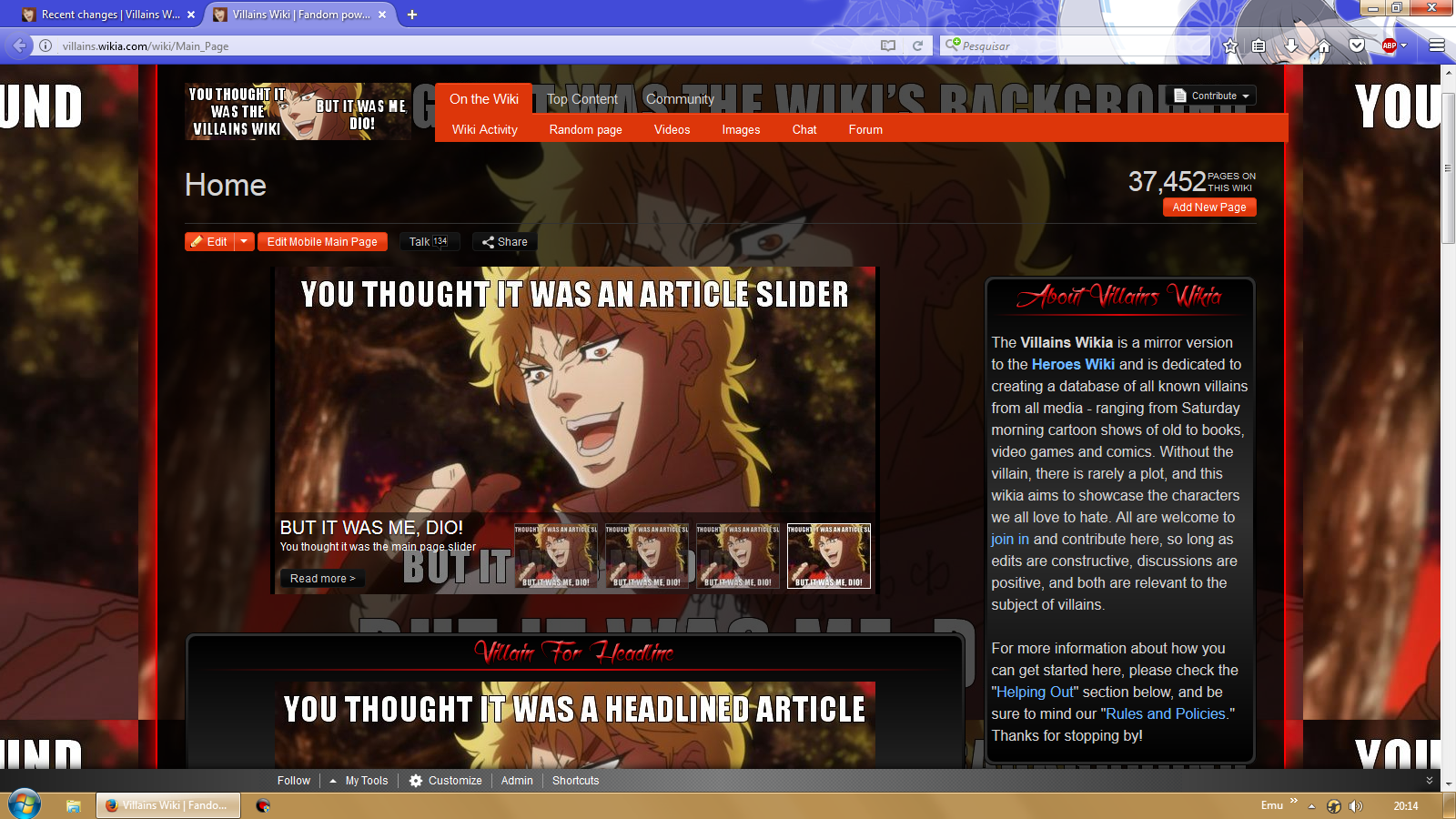Screen dimensions: 1456x819
Task: Click Edit Mobile Main Page button
Action: [x=322, y=241]
